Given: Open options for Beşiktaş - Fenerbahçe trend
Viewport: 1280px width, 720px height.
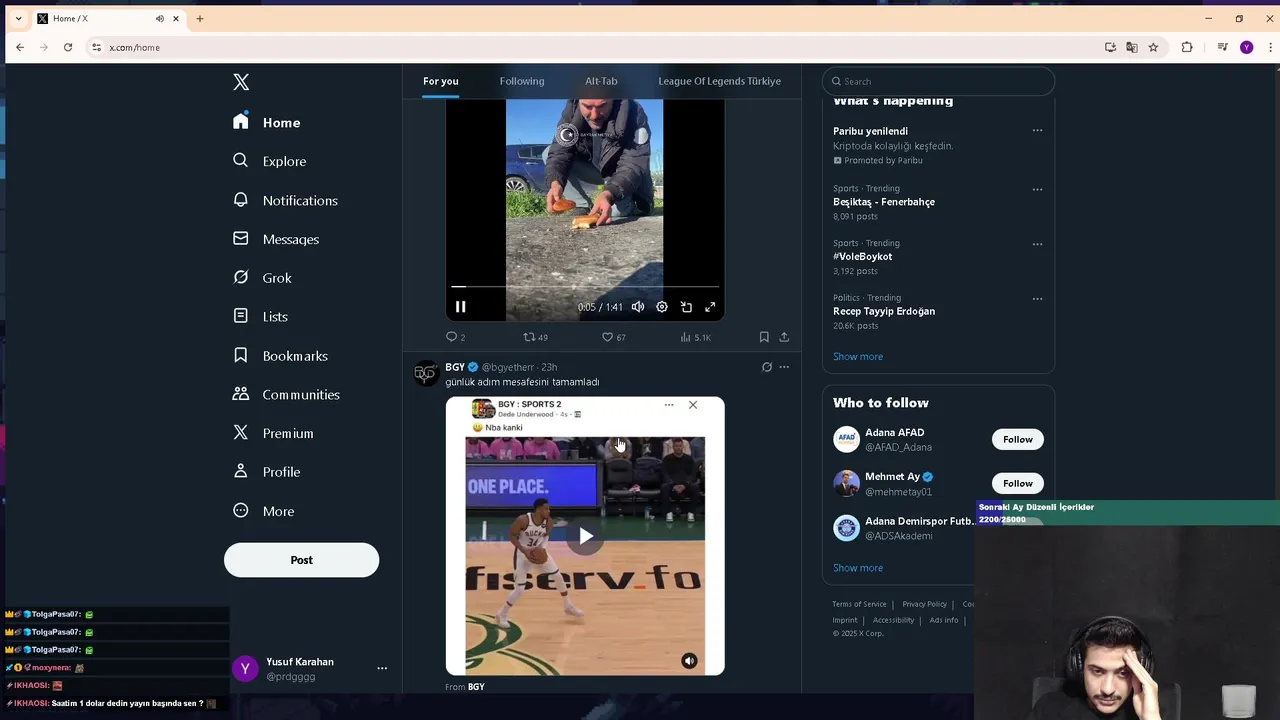Looking at the screenshot, I should coord(1037,189).
